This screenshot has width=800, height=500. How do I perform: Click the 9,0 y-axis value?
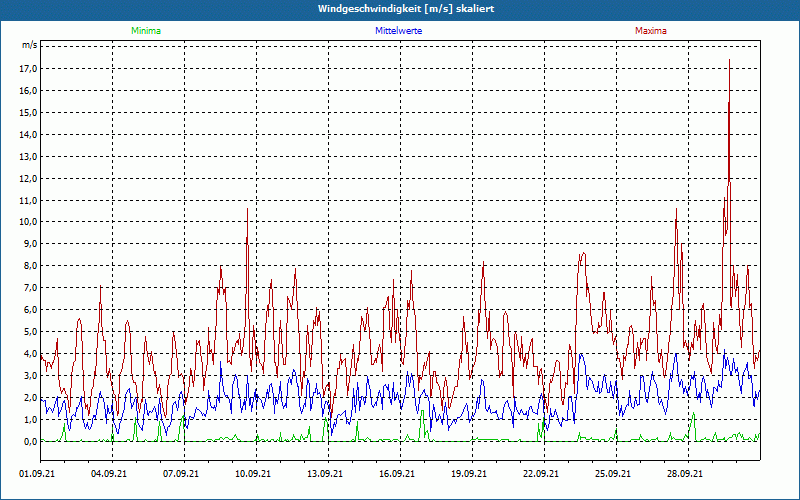[x=31, y=243]
